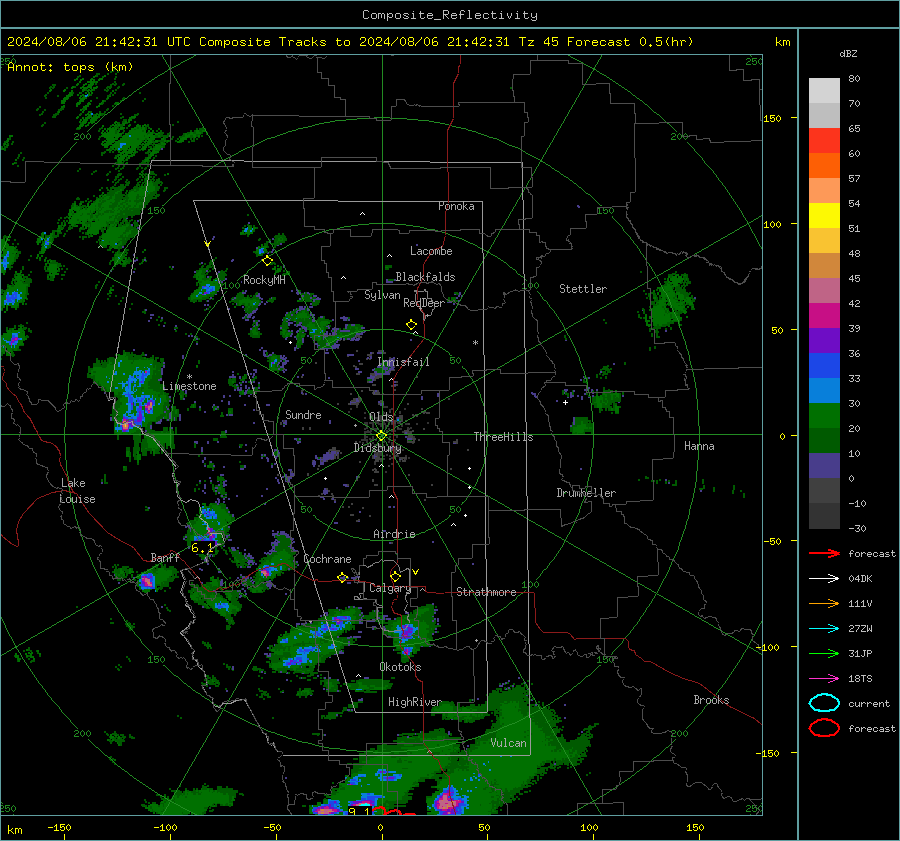Click the dark gray -10 dBZ swatch
This screenshot has width=900, height=841.
pyautogui.click(x=824, y=515)
